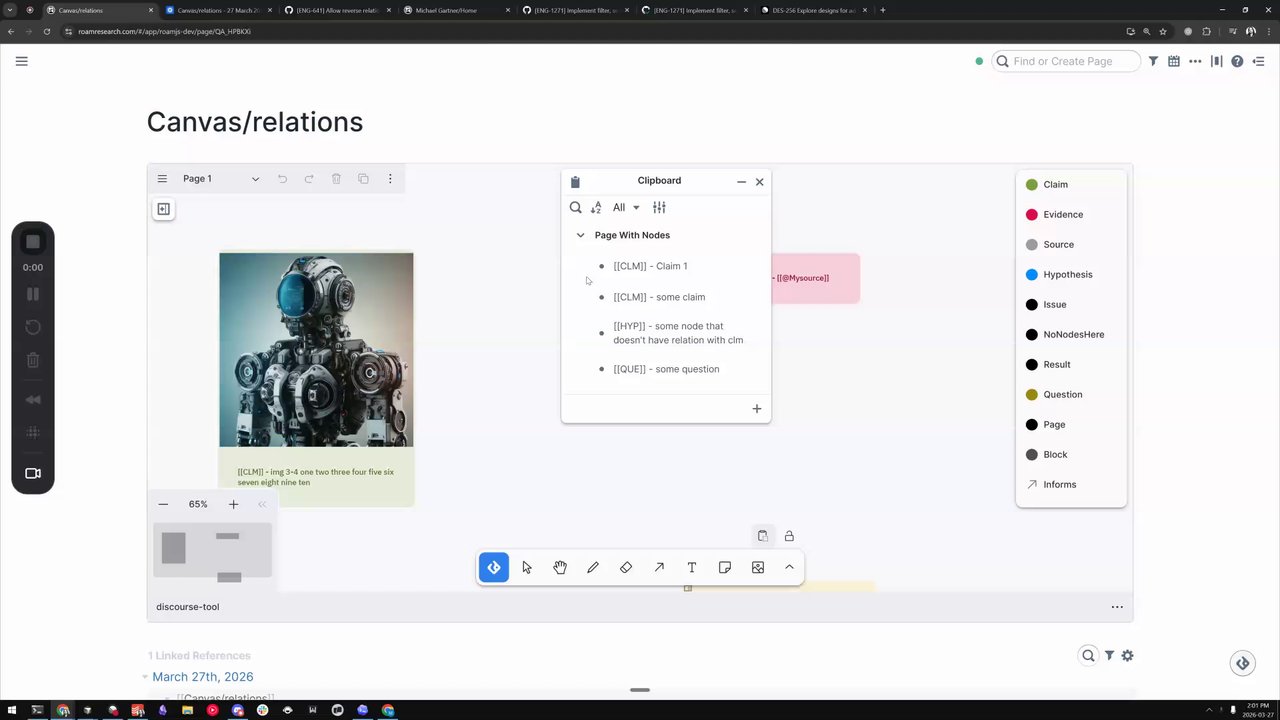Open the March 27th, 2026 reference
Image resolution: width=1280 pixels, height=720 pixels.
[203, 677]
